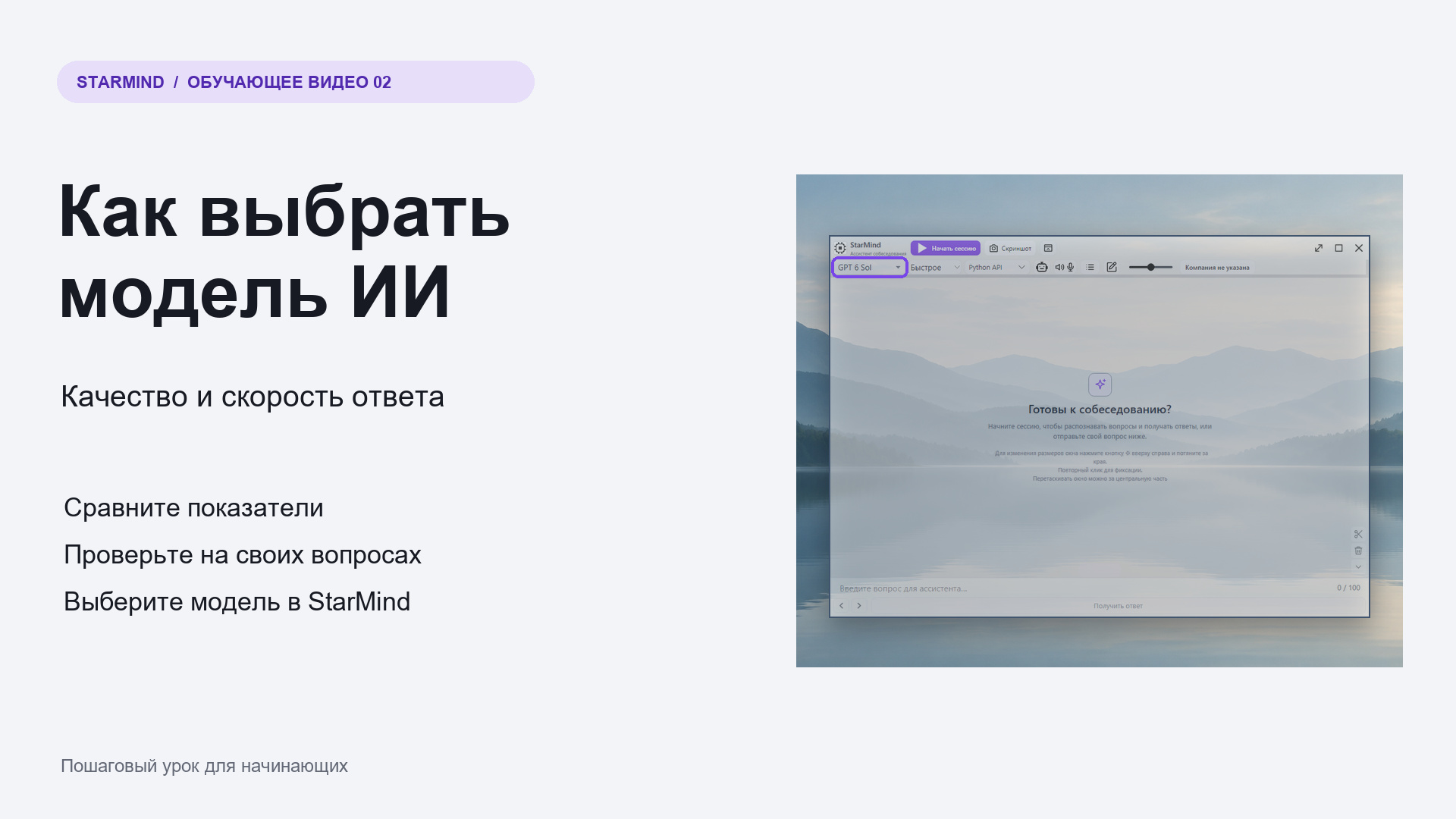
Task: Click the Сравните показатели line
Action: (x=193, y=507)
